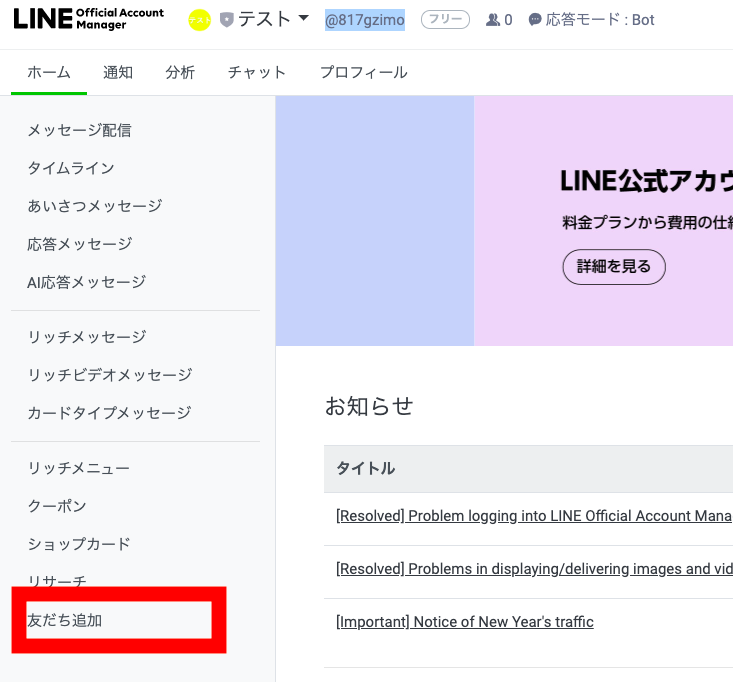The image size is (733, 682).
Task: Select 応答メッセージ in the sidebar
Action: 80,244
